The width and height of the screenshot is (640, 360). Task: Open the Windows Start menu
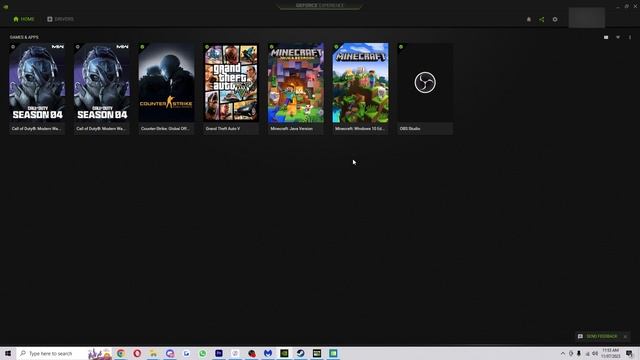8,353
